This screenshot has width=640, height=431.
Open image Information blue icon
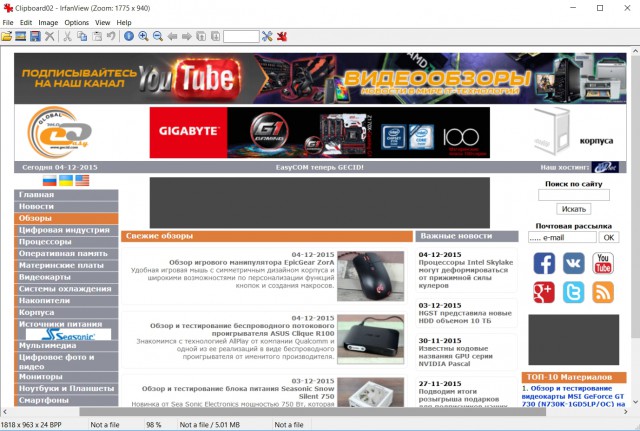point(129,36)
